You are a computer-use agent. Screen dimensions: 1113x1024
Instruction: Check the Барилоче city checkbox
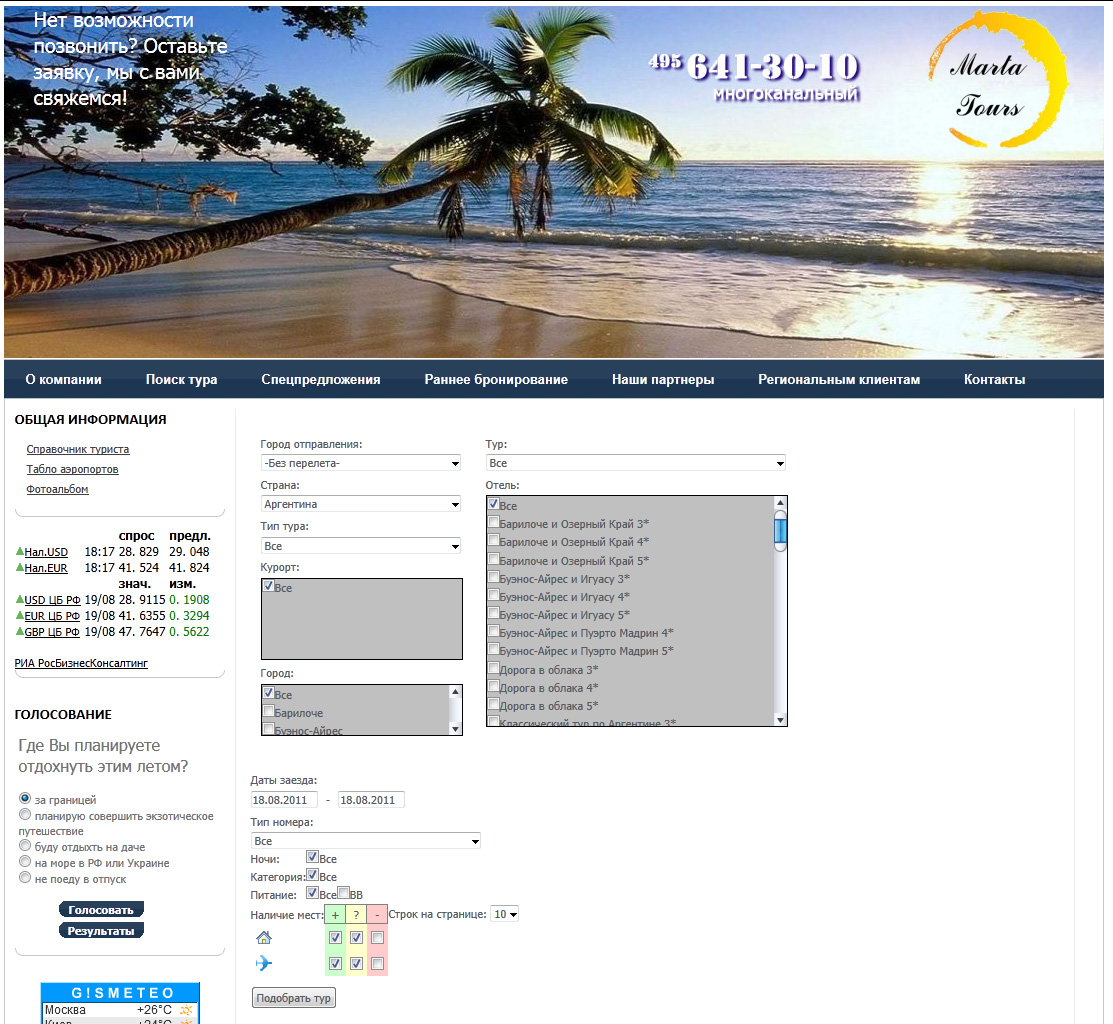(x=269, y=712)
